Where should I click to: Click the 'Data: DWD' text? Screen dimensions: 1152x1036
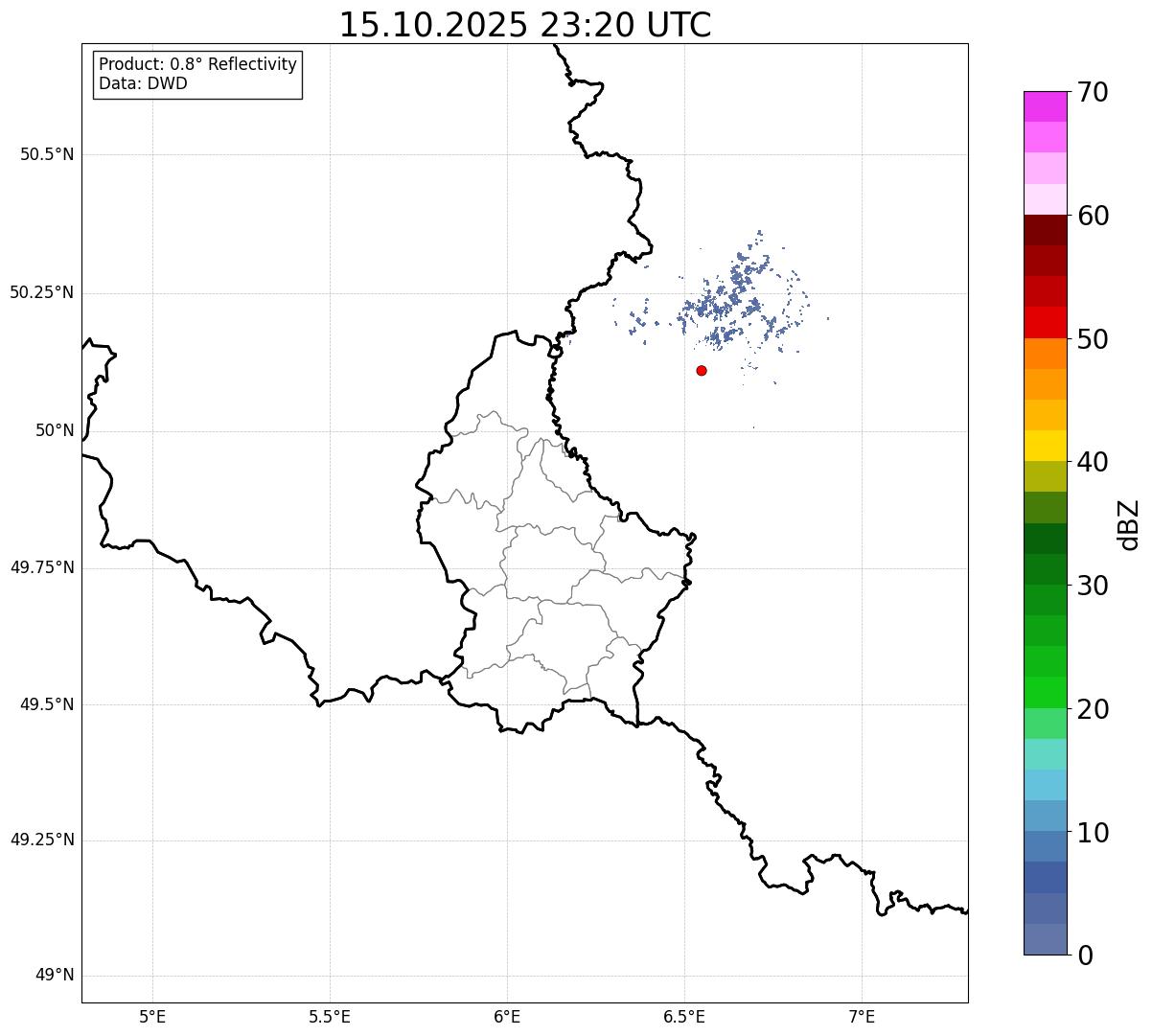[x=143, y=83]
